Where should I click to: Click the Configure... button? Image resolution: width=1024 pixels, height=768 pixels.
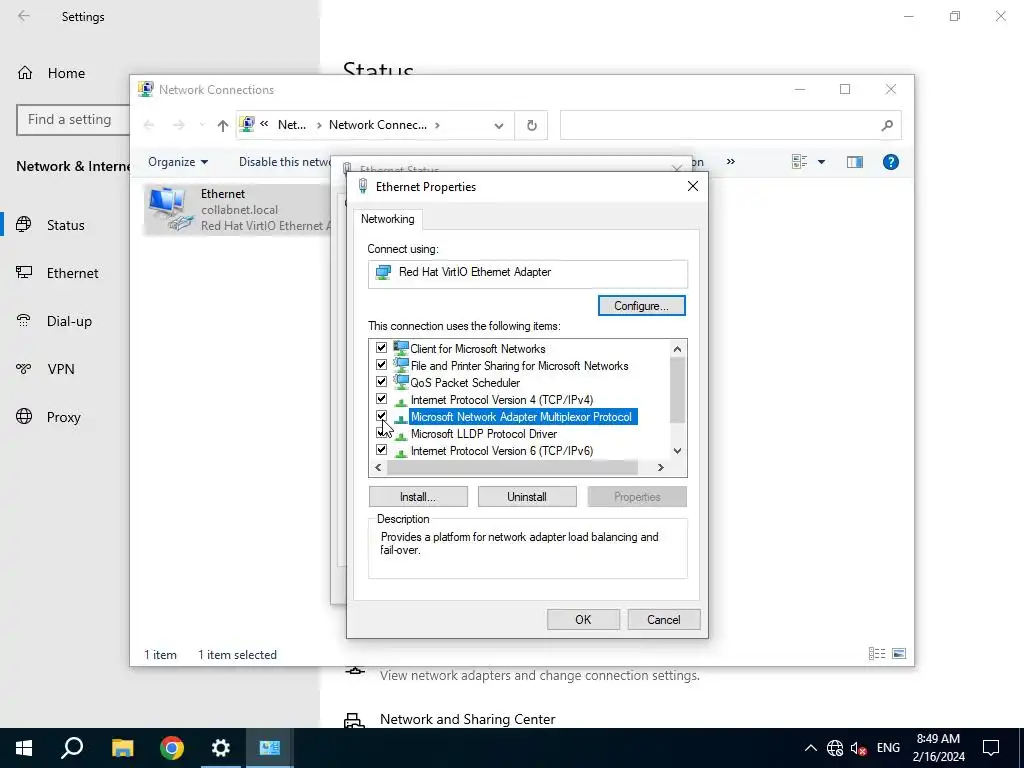[x=641, y=306]
